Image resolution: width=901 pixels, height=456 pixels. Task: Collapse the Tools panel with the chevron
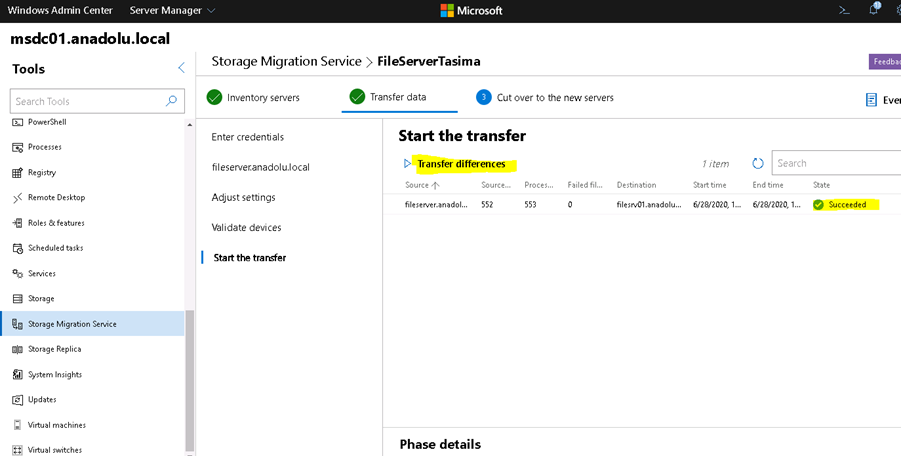[181, 68]
